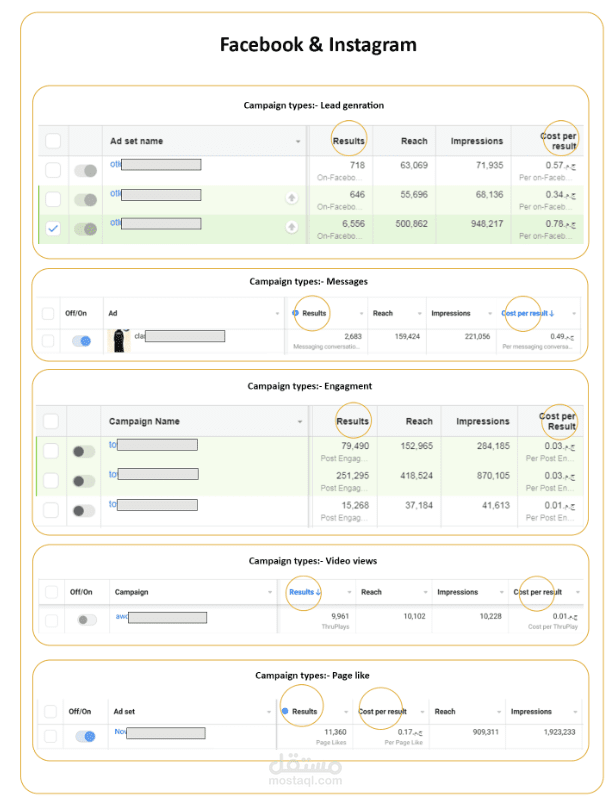This screenshot has height=803, width=612.
Task: Click the Off/On header in the Page like table
Action: point(80,711)
